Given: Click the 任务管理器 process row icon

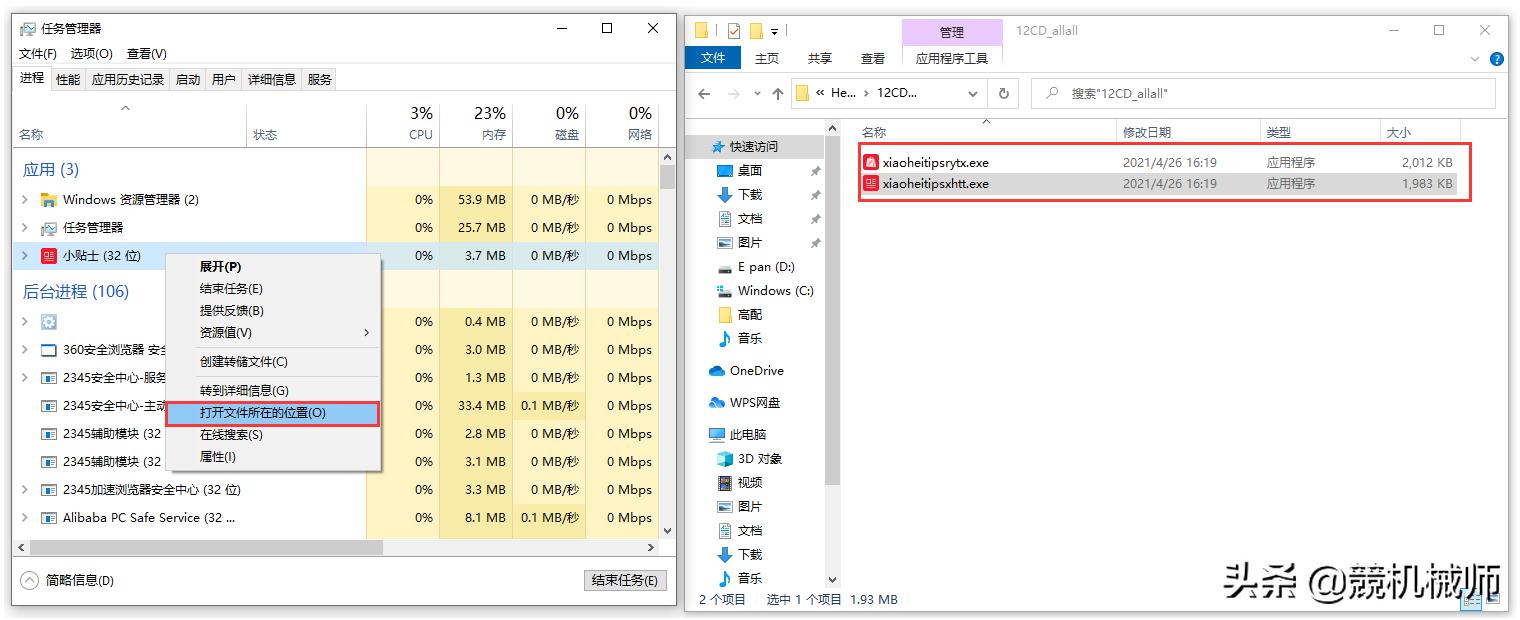Looking at the screenshot, I should [x=48, y=228].
